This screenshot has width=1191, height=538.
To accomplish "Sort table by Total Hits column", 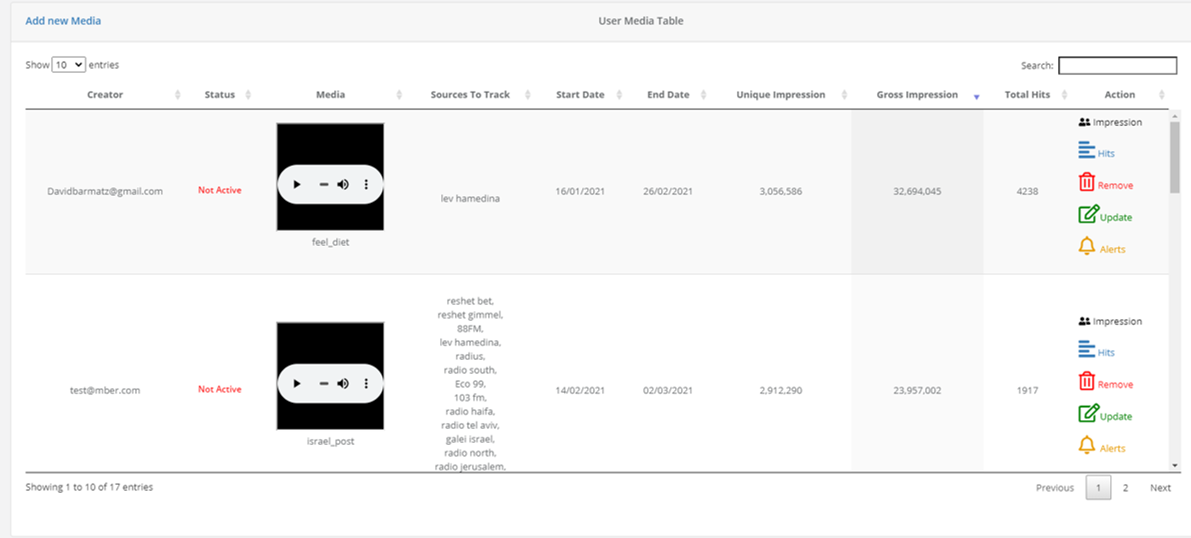I will [x=1027, y=95].
